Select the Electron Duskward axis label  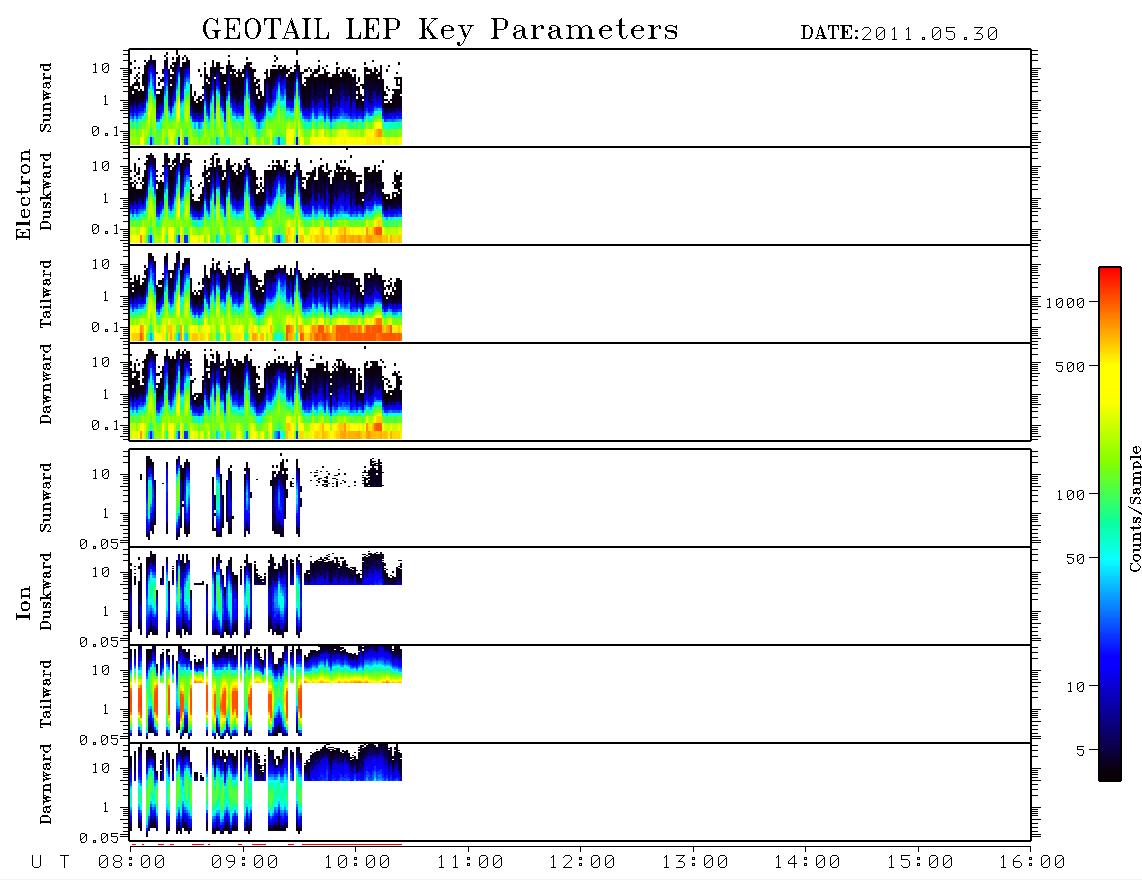point(46,192)
